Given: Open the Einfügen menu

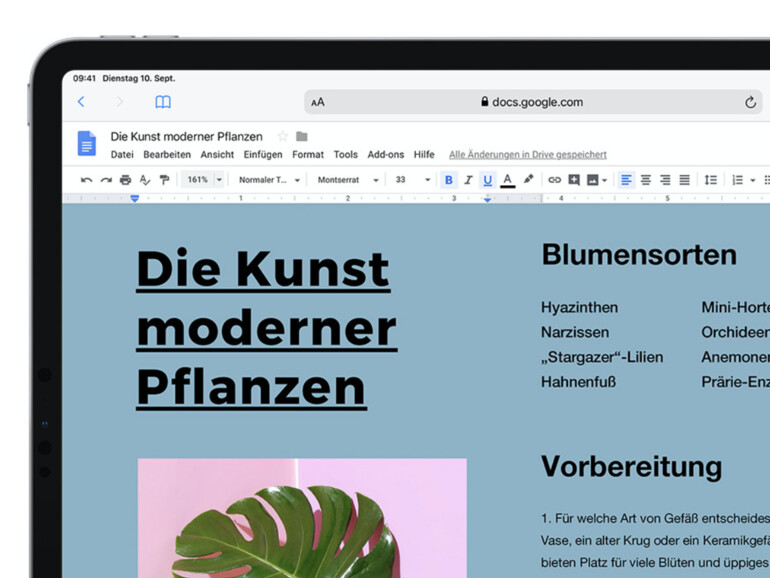Looking at the screenshot, I should tap(263, 155).
